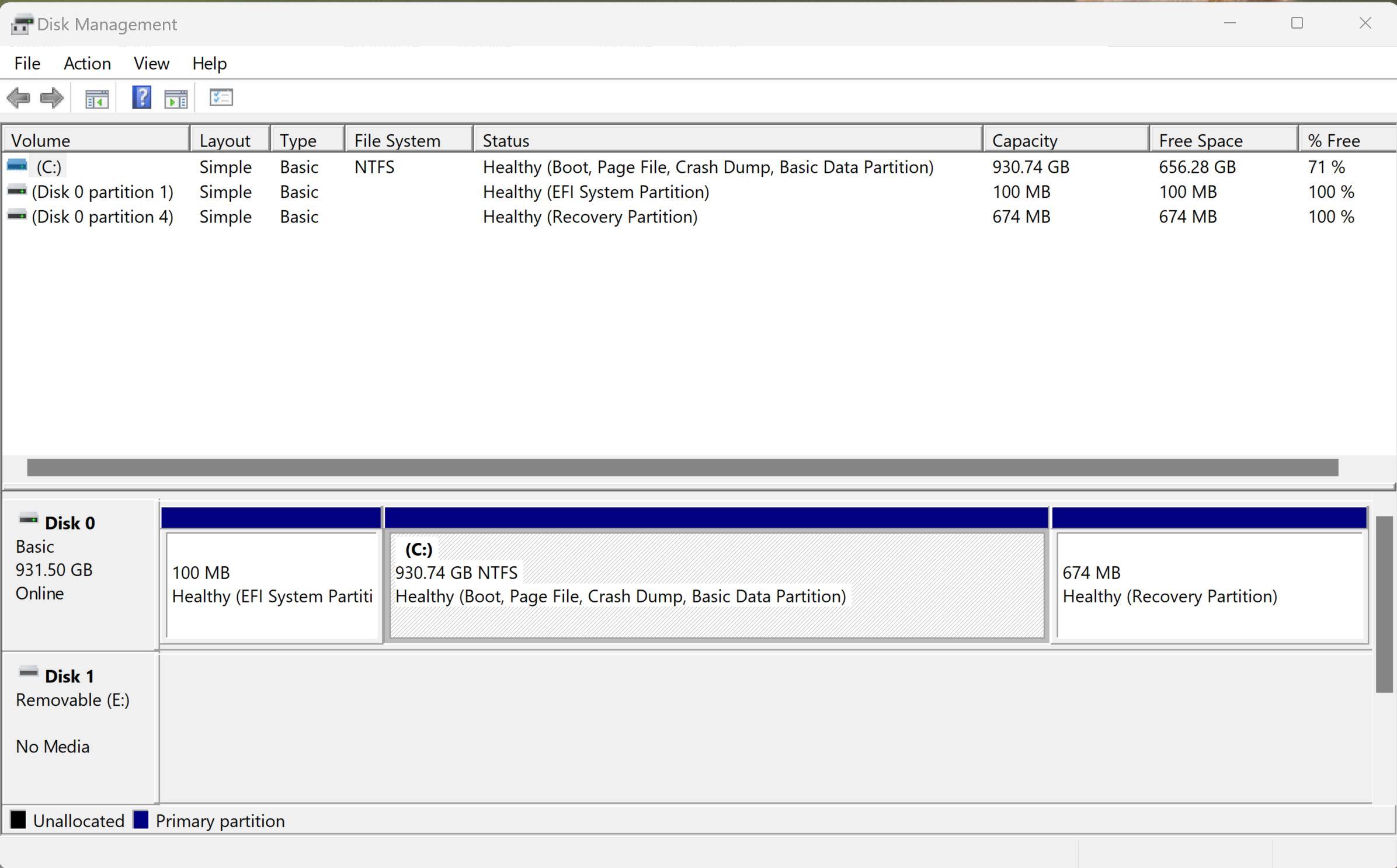Click the Primary partition blue legend swatch
Image resolution: width=1397 pixels, height=868 pixels.
click(141, 820)
